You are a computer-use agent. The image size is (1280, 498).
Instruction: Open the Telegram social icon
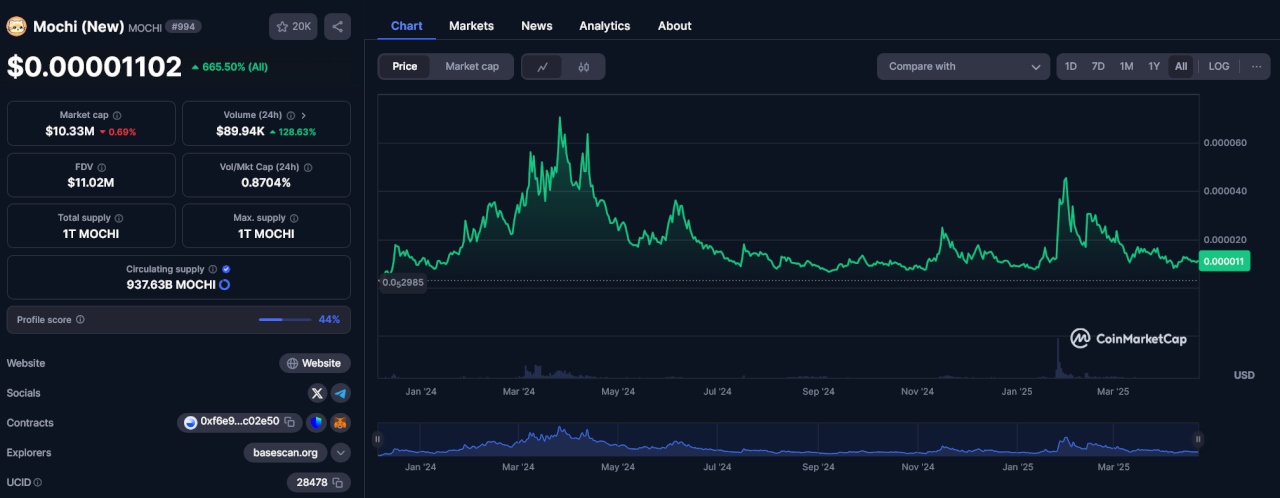[341, 393]
